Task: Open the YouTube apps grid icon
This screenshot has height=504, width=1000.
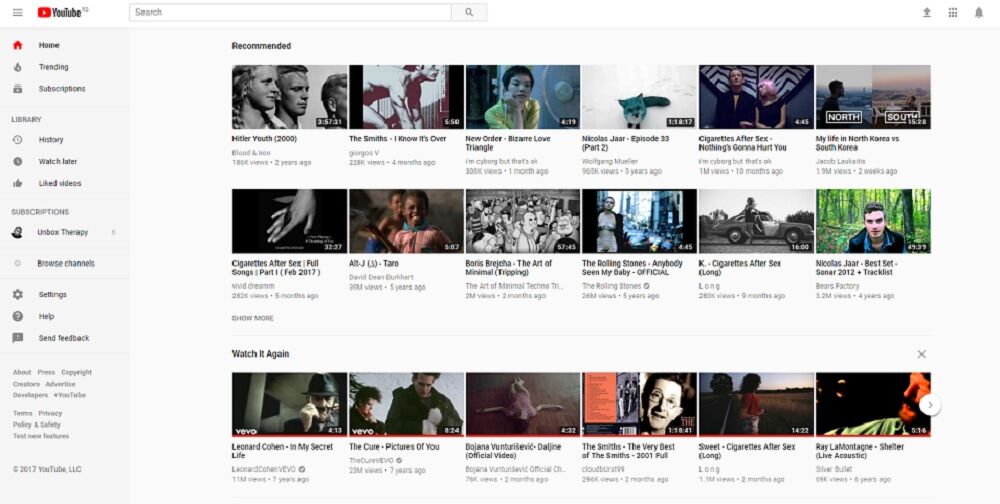Action: (952, 12)
